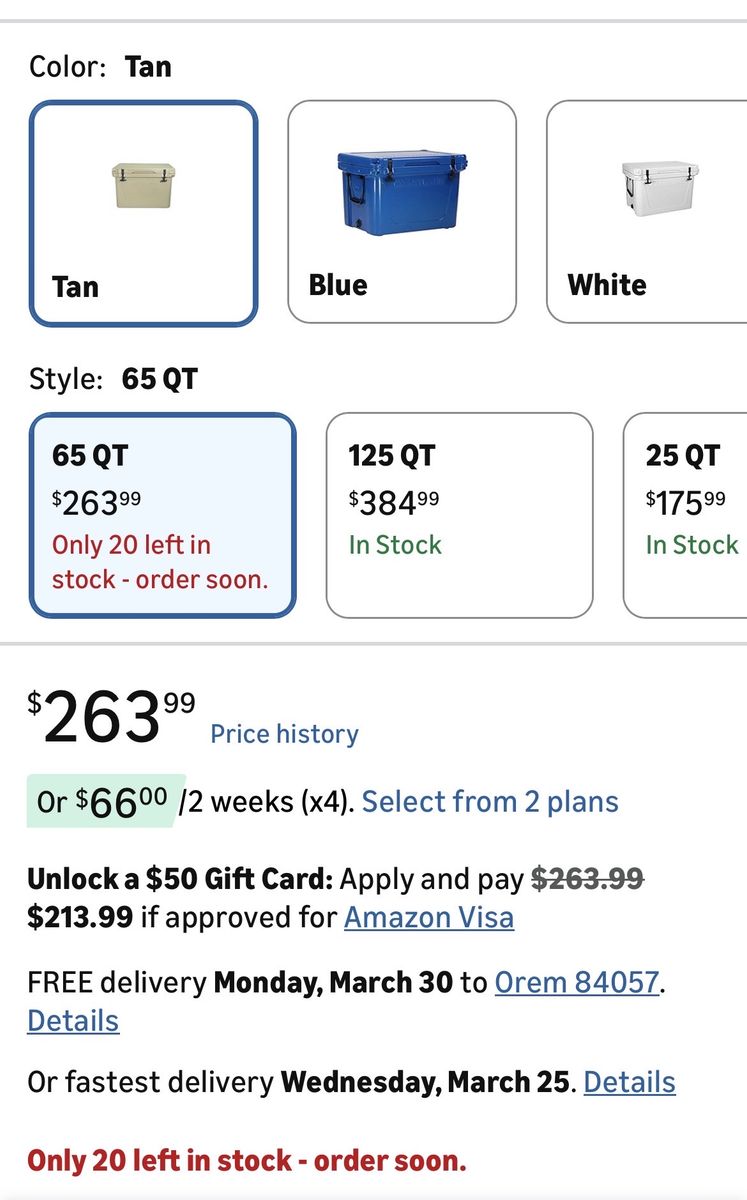This screenshot has height=1200, width=747.
Task: Tap the Unlock a $50 Gift Card text
Action: click(x=179, y=879)
